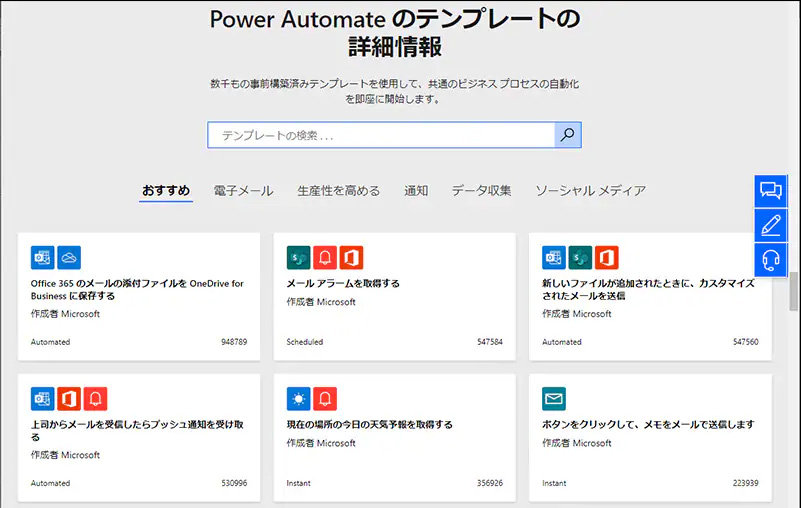Click envelope icon on メモをメールで送信 card

(554, 399)
